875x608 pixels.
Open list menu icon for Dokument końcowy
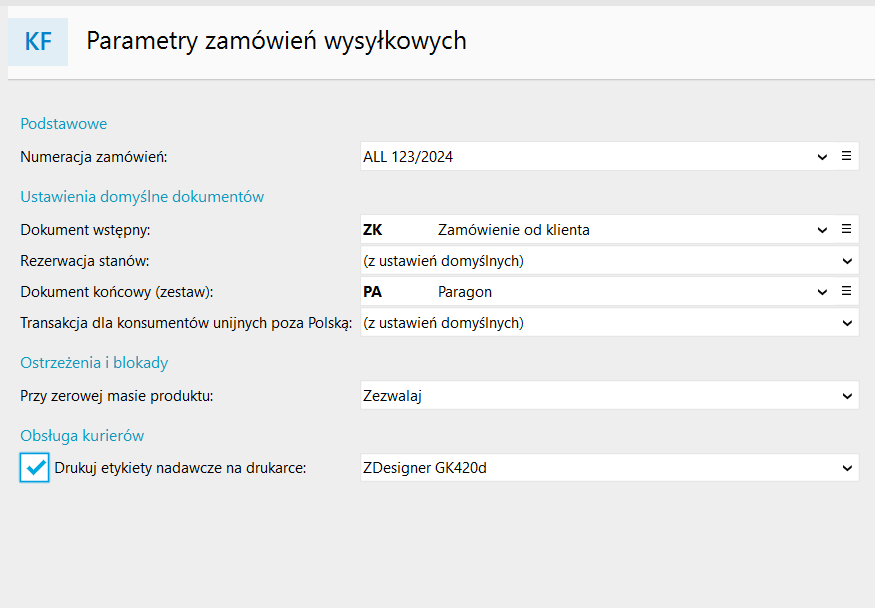pyautogui.click(x=846, y=291)
